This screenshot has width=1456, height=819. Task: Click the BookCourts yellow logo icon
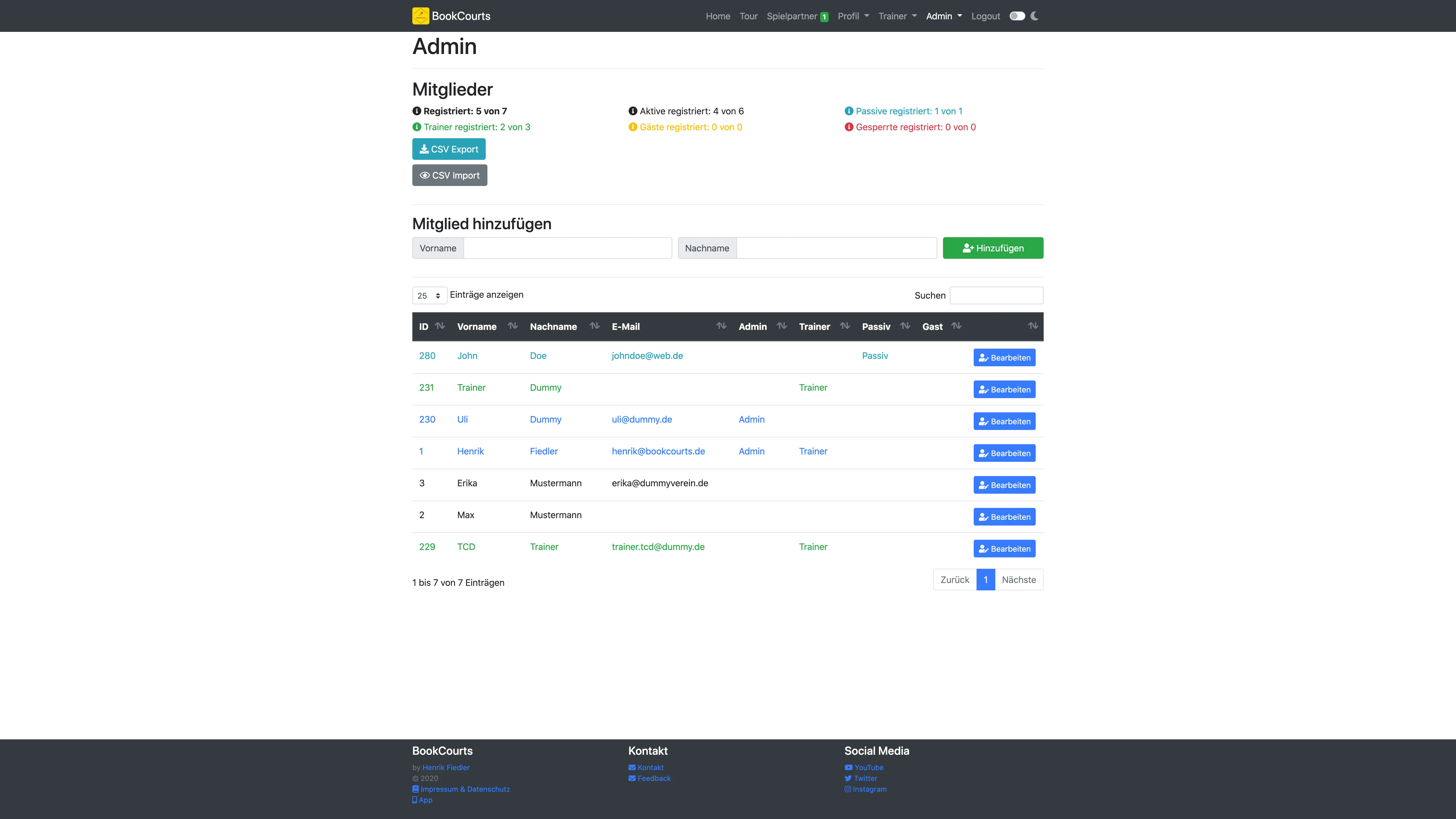(421, 16)
